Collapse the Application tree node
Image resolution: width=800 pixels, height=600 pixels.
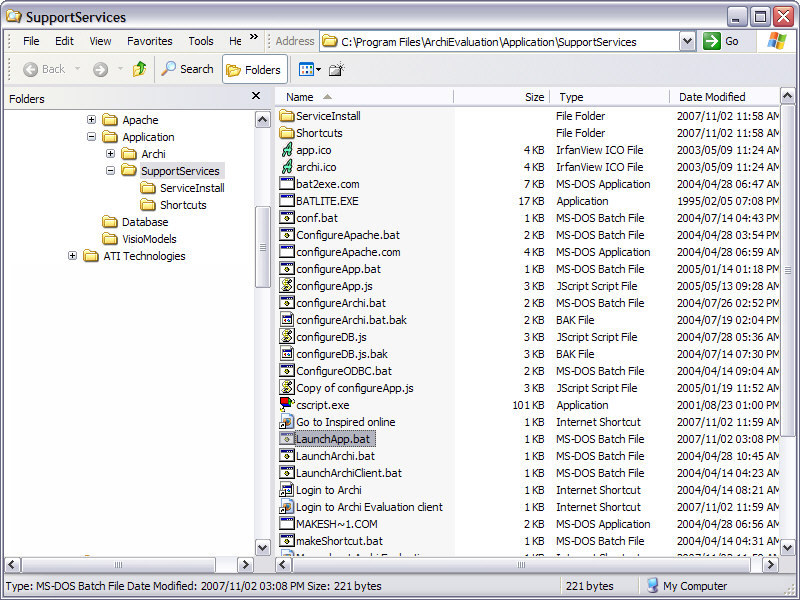[x=91, y=137]
